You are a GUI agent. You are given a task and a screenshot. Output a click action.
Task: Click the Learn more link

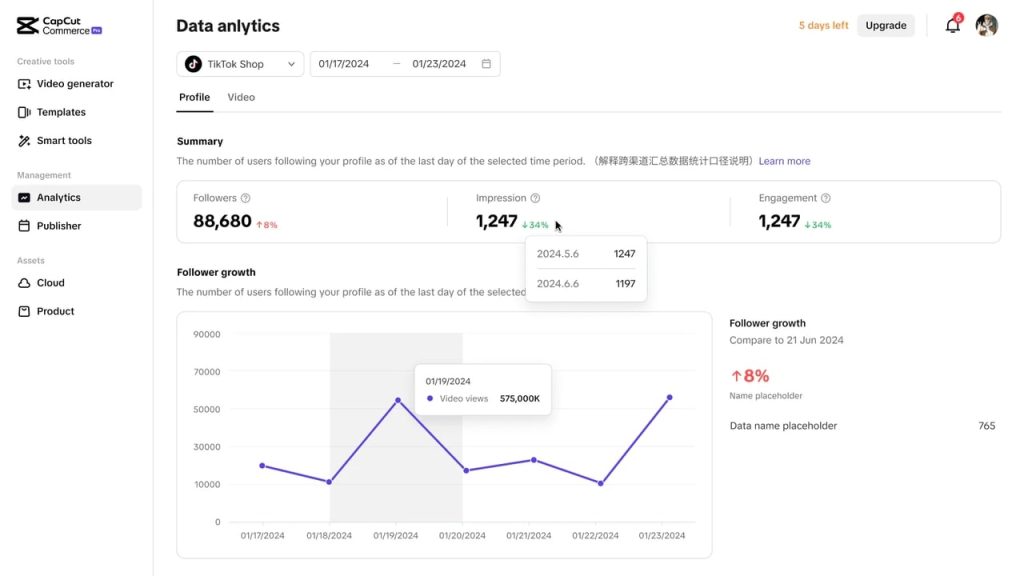coord(784,161)
